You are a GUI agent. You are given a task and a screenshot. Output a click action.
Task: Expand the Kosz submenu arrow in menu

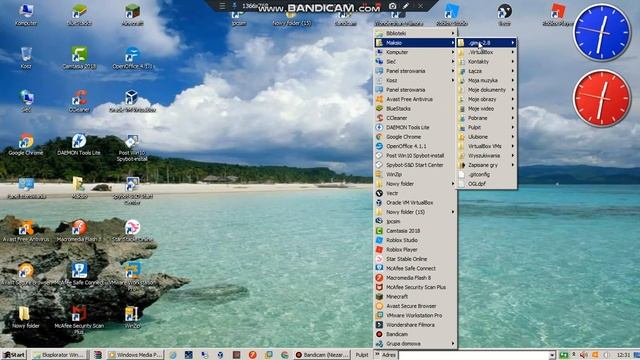coord(453,80)
